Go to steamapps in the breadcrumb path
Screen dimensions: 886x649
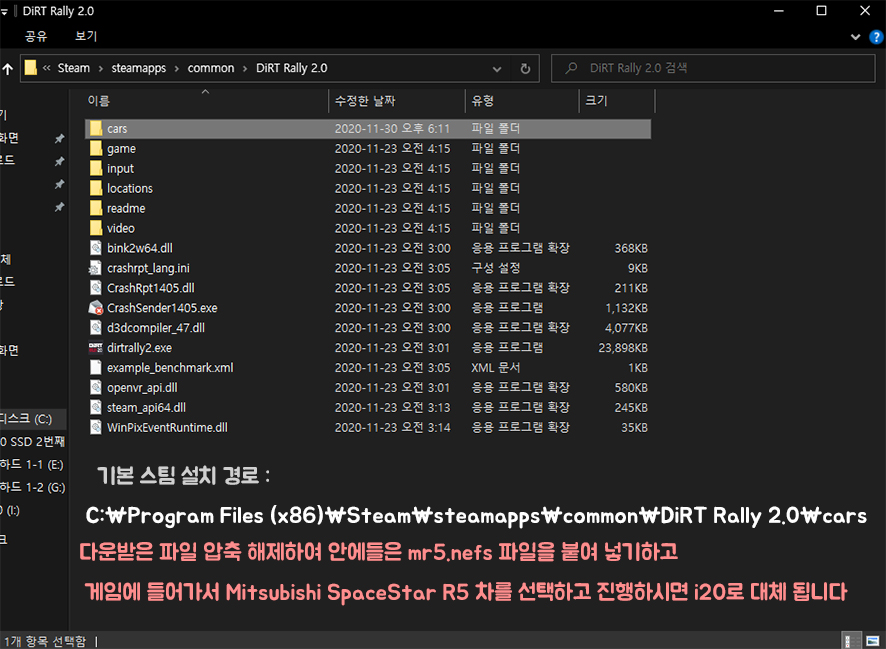coord(138,68)
